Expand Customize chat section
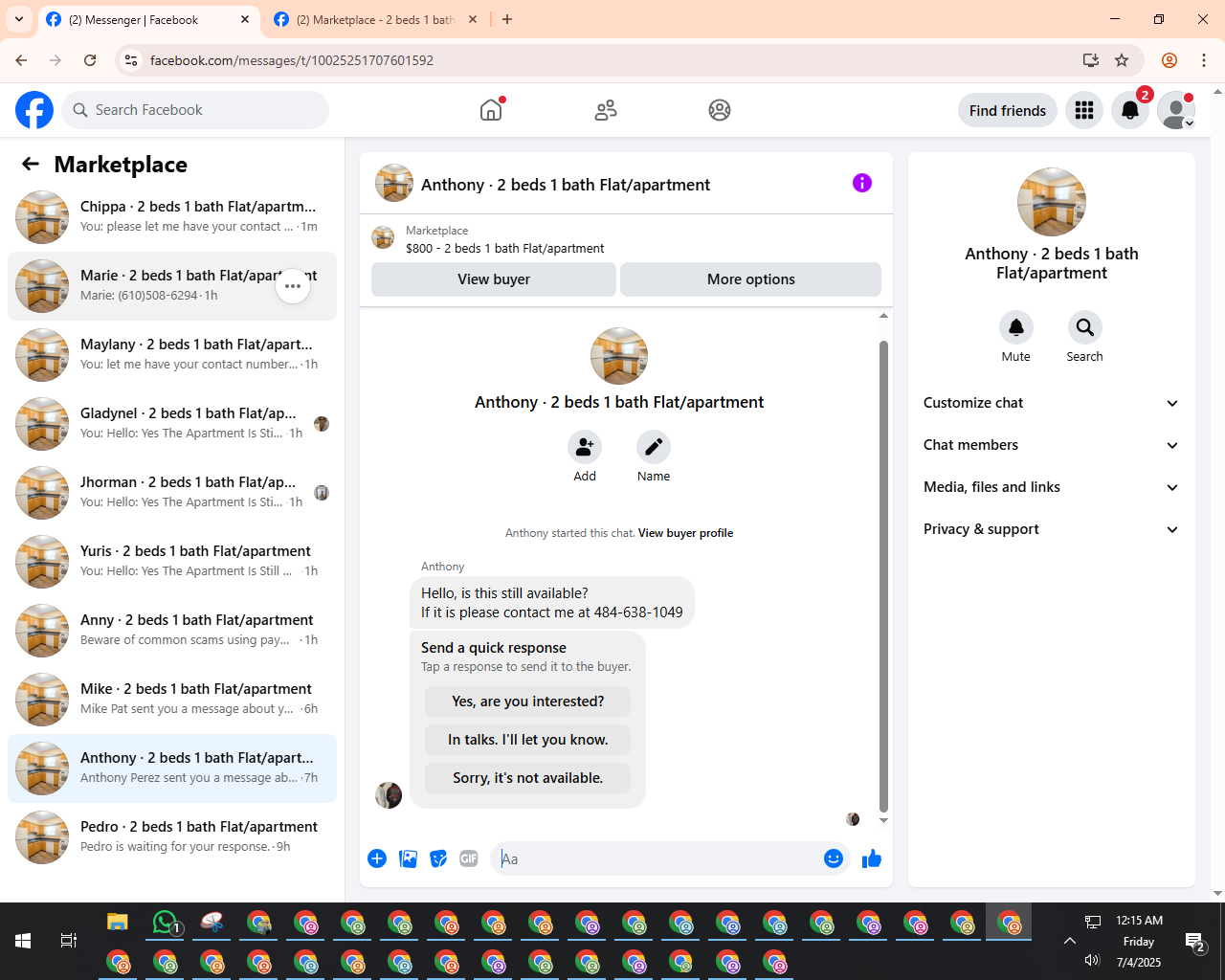 coord(1051,403)
